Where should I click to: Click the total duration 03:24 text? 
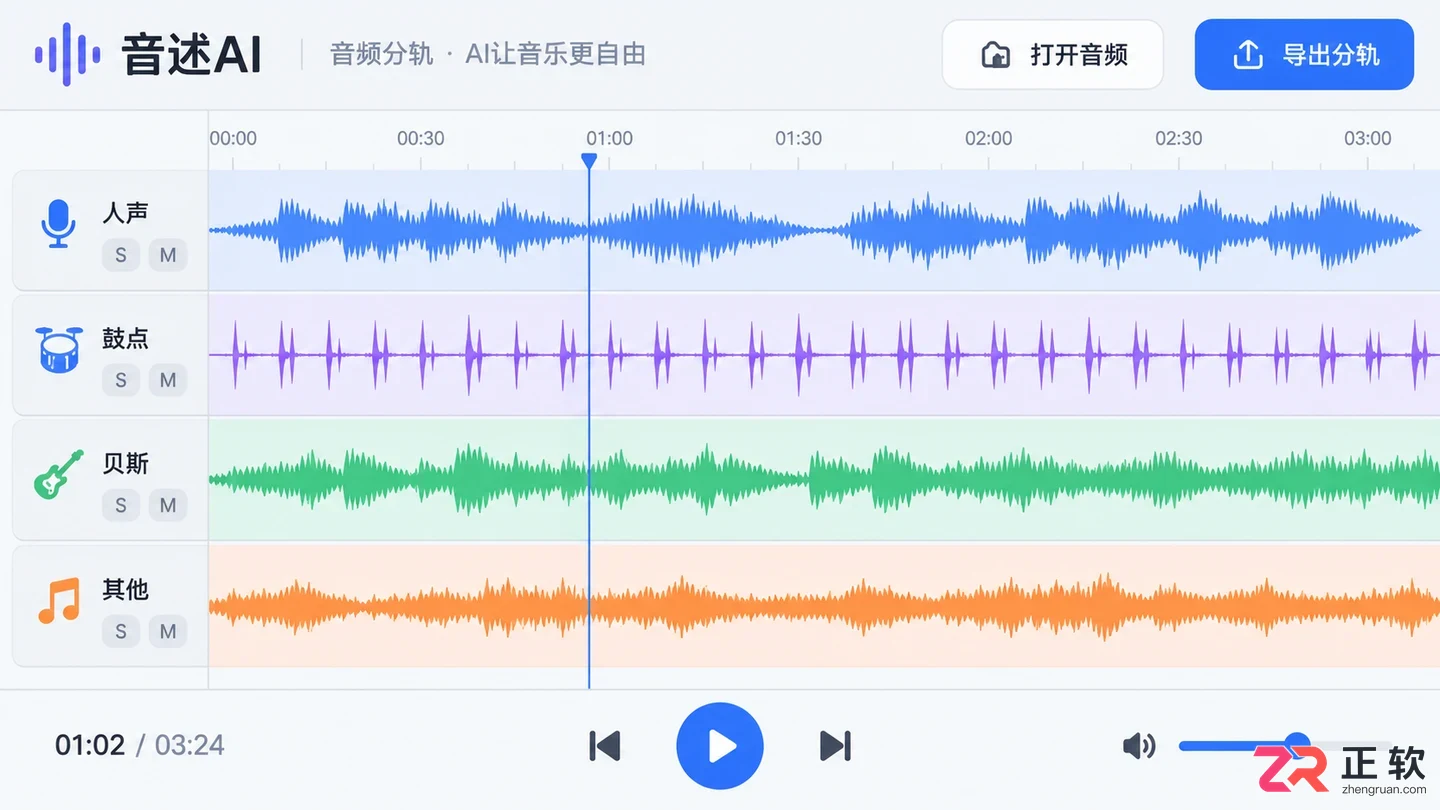click(190, 745)
